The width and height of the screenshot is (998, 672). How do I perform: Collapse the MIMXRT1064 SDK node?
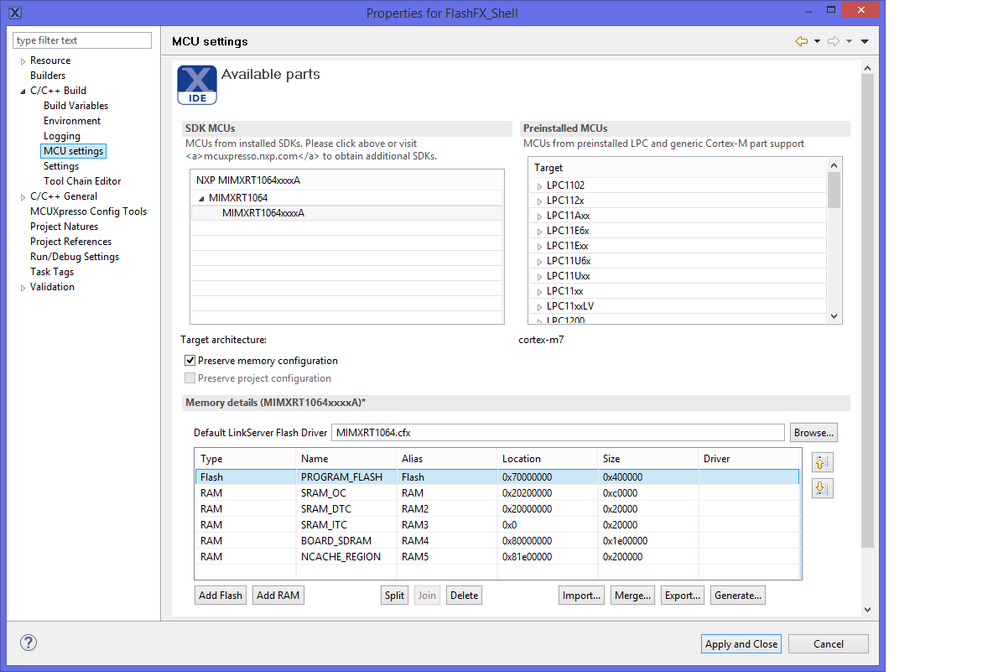[x=201, y=199]
